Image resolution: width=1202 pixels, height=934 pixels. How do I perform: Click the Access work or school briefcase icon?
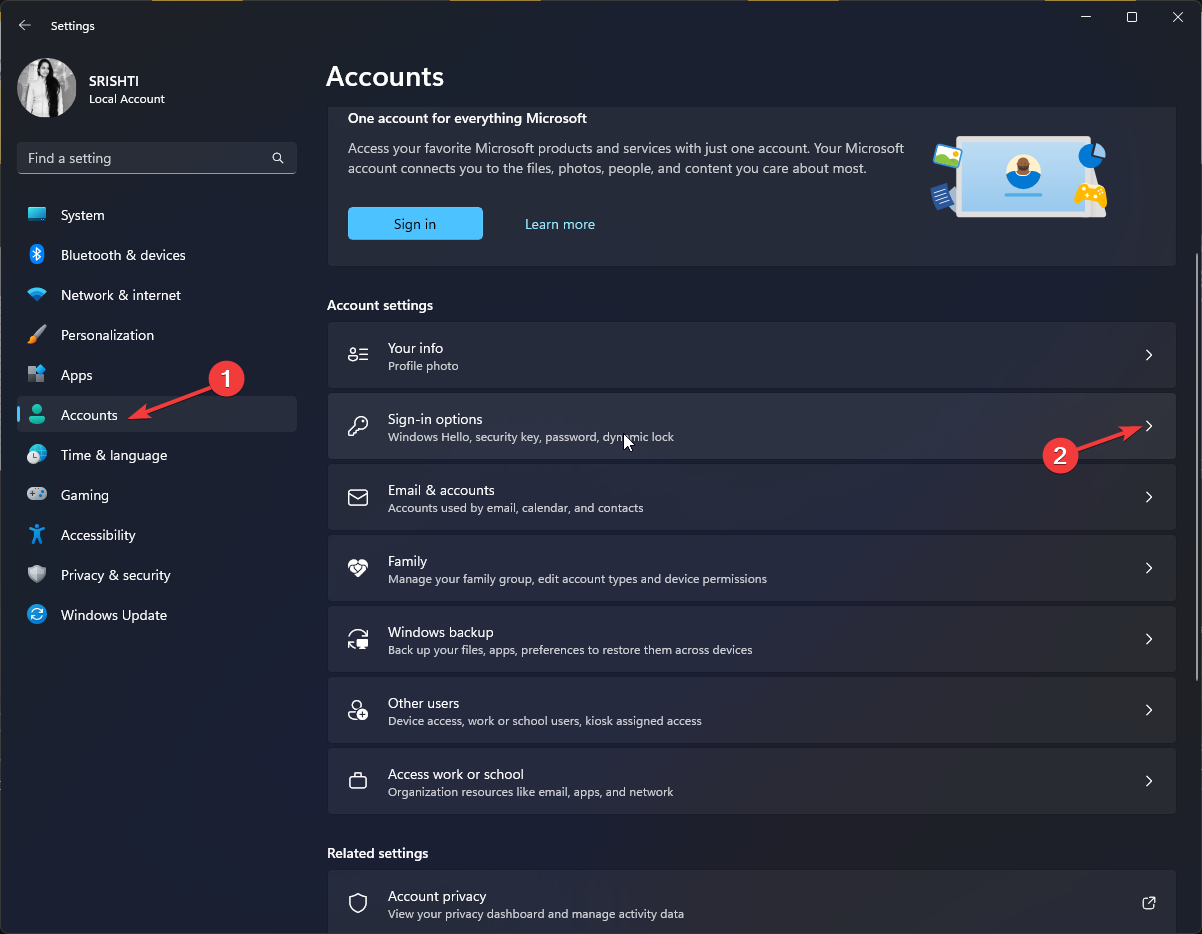pyautogui.click(x=358, y=781)
